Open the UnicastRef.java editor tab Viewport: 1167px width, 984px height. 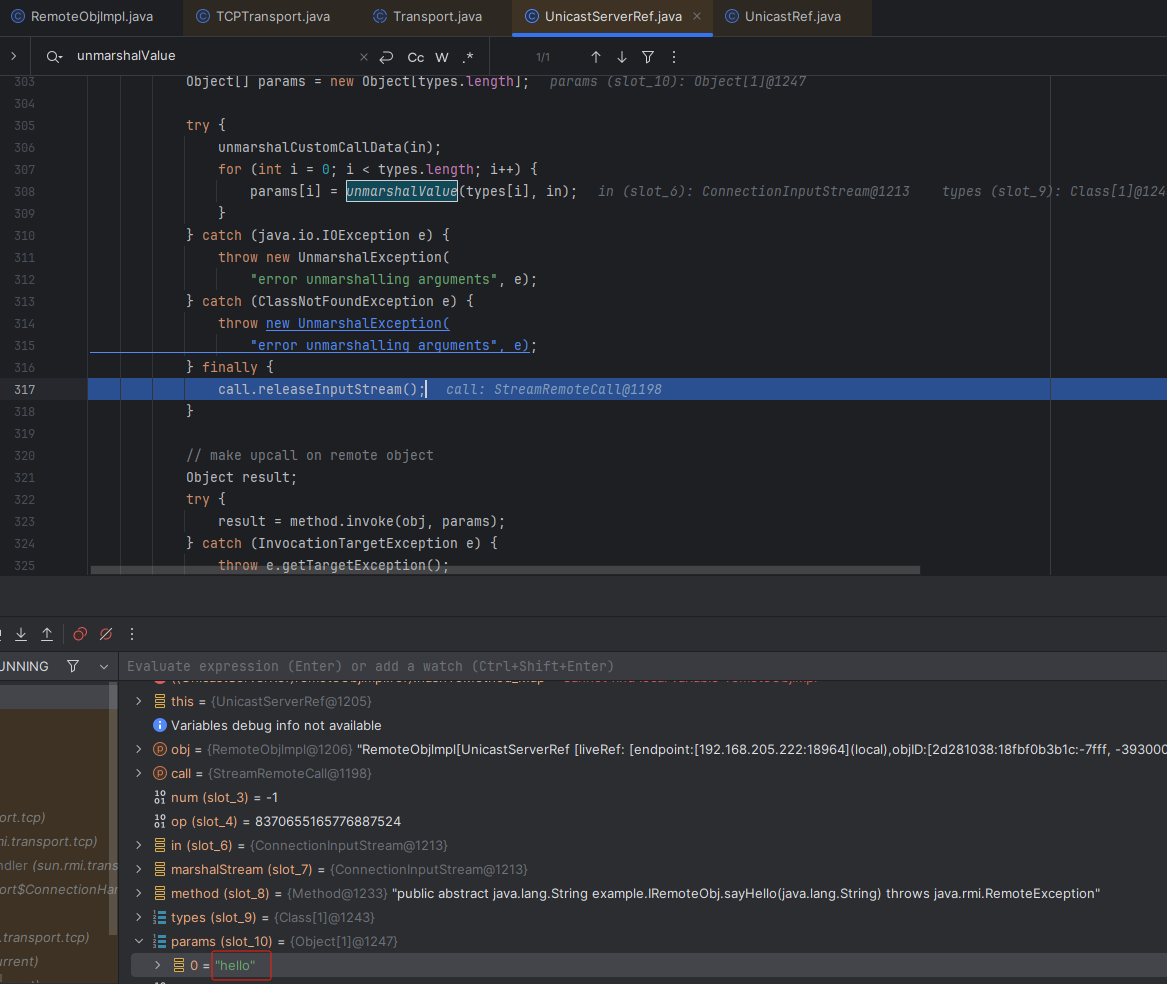tap(792, 17)
